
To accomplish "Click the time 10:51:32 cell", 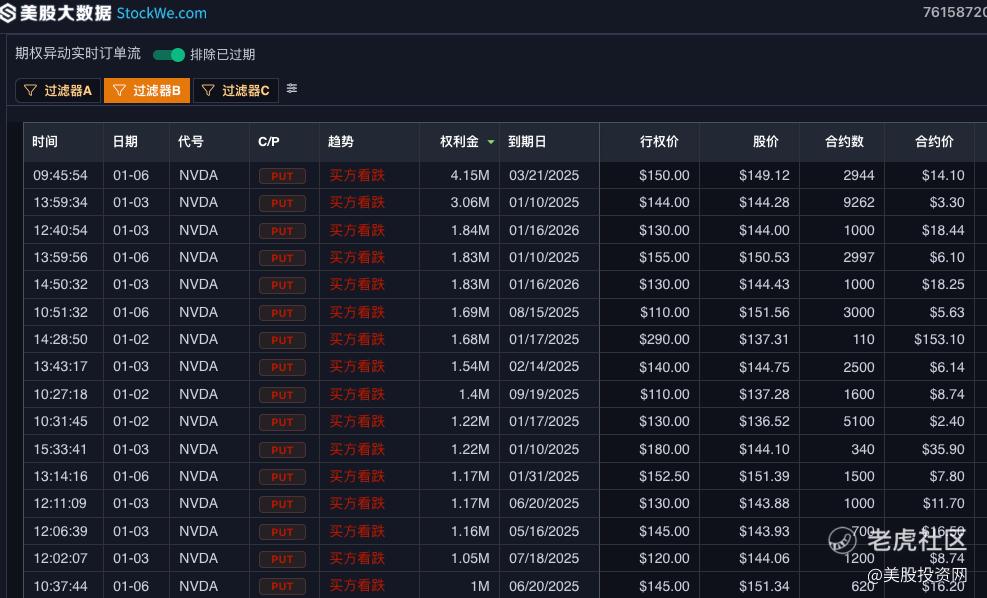I will point(60,312).
